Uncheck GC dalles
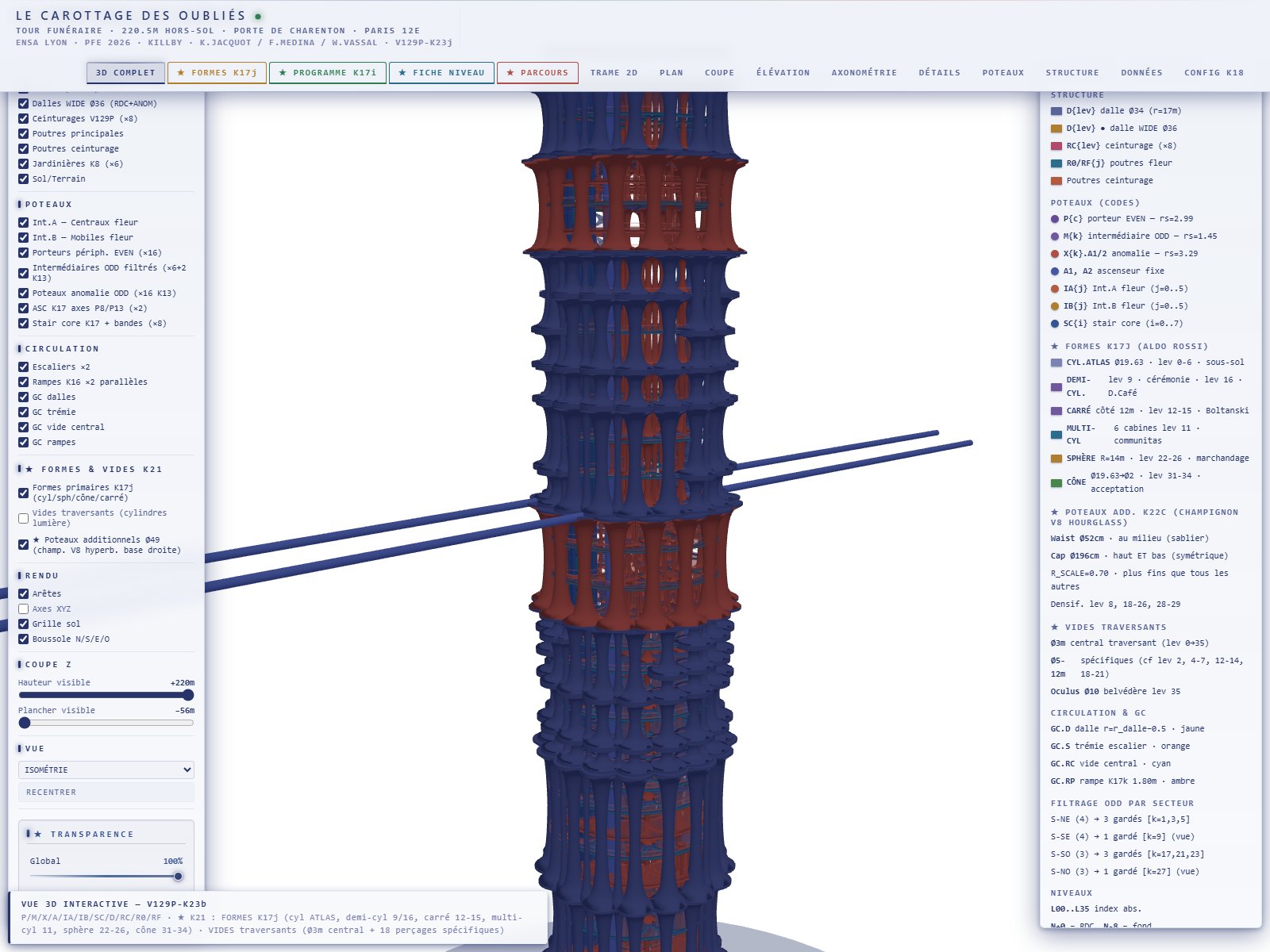This screenshot has width=1270, height=952. [24, 397]
